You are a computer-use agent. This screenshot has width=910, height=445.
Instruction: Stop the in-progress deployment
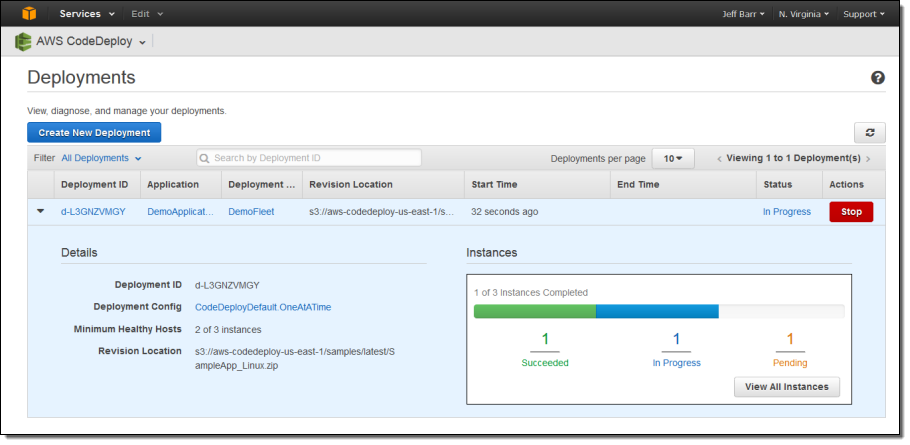[x=851, y=212]
